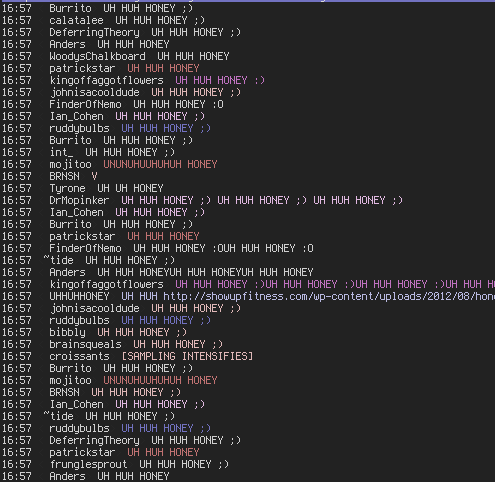Click on Tyrone's nickname
Viewport: 495px width, 482px height.
(67, 188)
